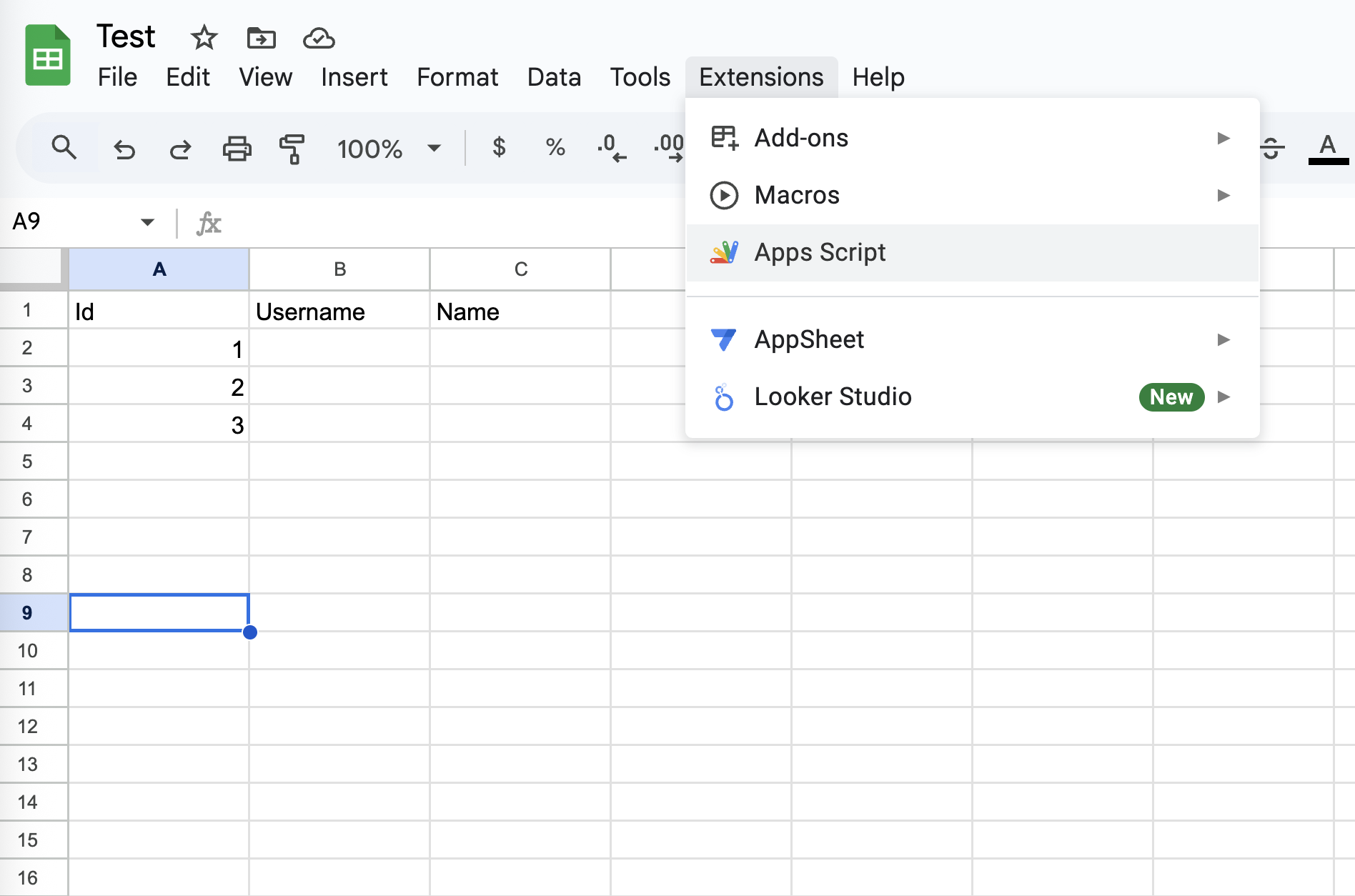
Task: Format as percent
Action: (555, 147)
